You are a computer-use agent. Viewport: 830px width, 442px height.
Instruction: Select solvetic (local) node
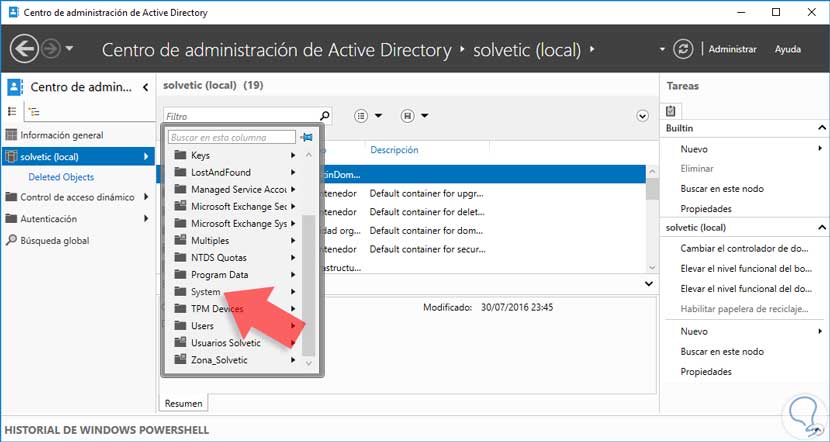click(78, 157)
